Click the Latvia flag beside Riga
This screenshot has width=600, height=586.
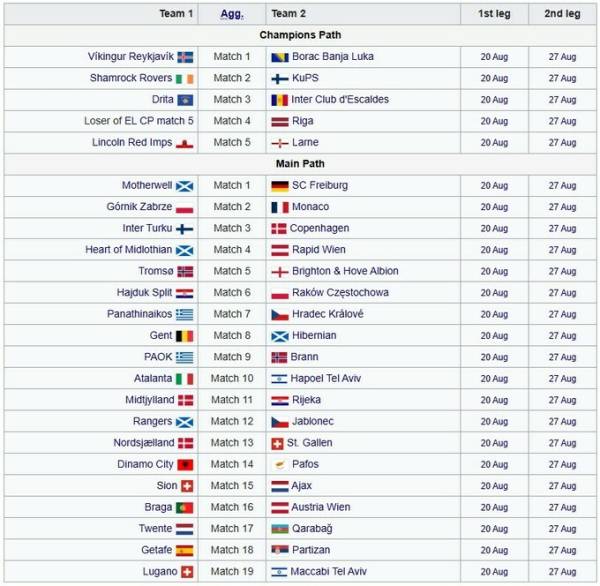tap(280, 122)
